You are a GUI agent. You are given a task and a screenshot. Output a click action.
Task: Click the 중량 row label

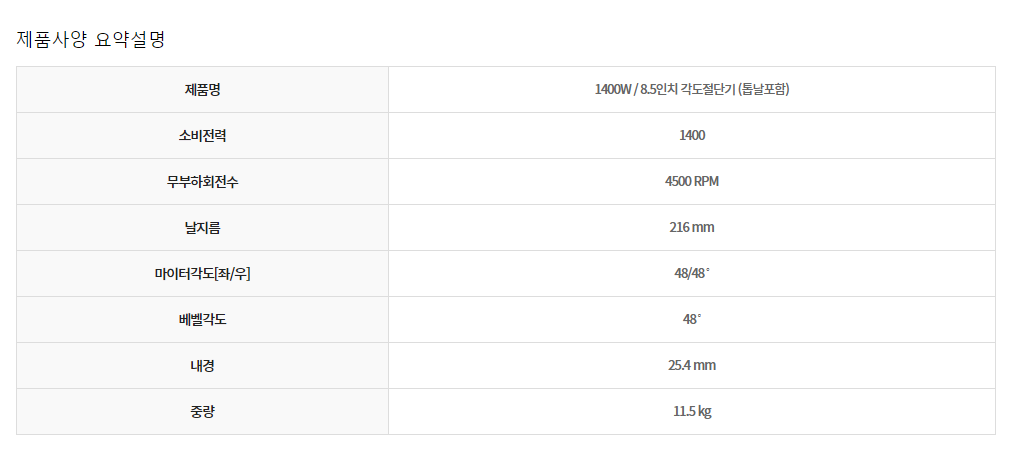point(202,412)
